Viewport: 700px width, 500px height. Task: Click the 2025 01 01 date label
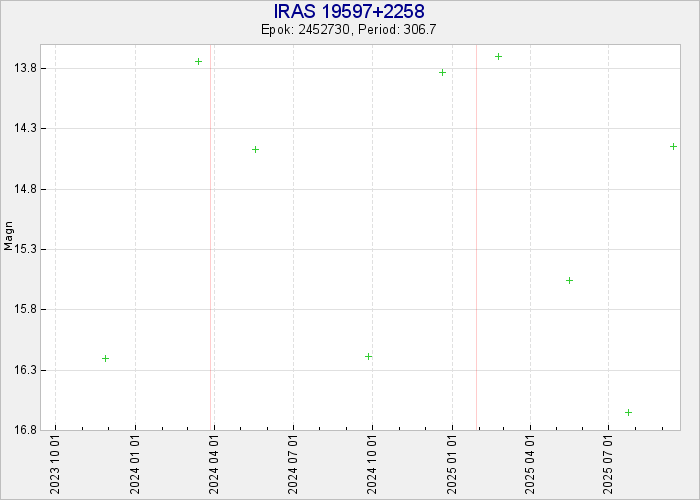pyautogui.click(x=452, y=466)
